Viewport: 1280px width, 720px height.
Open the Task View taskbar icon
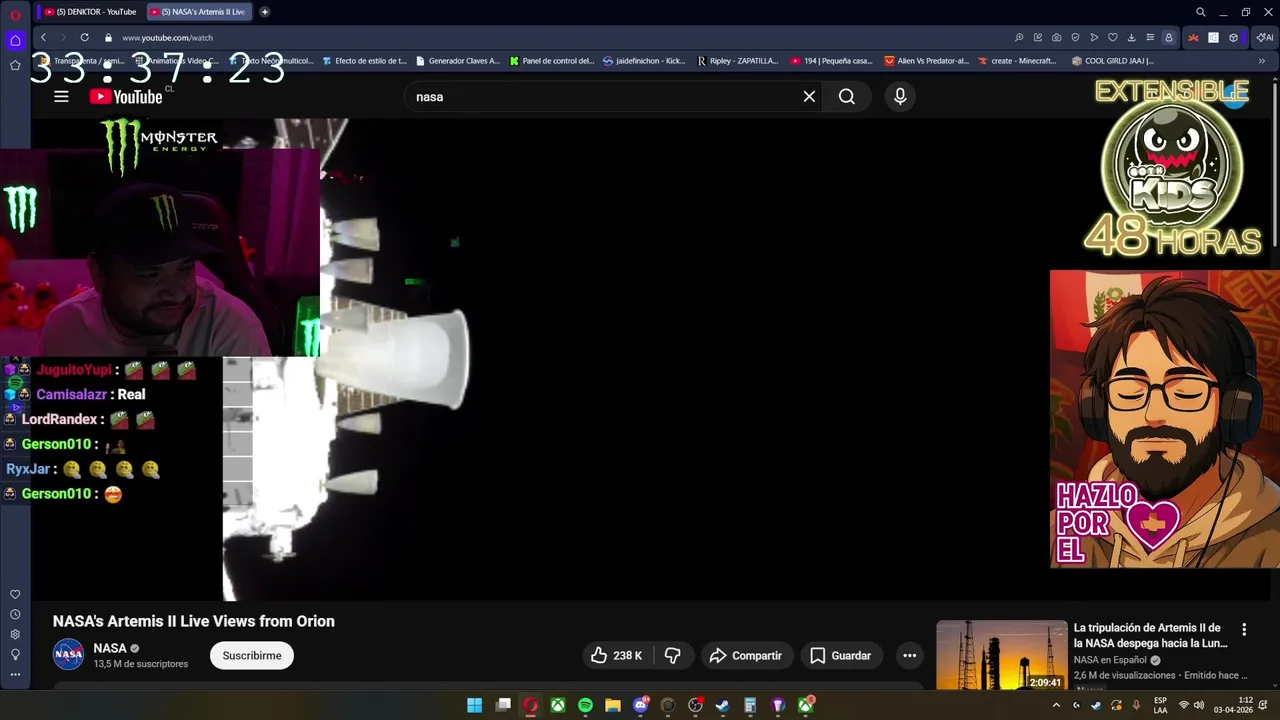pyautogui.click(x=503, y=705)
